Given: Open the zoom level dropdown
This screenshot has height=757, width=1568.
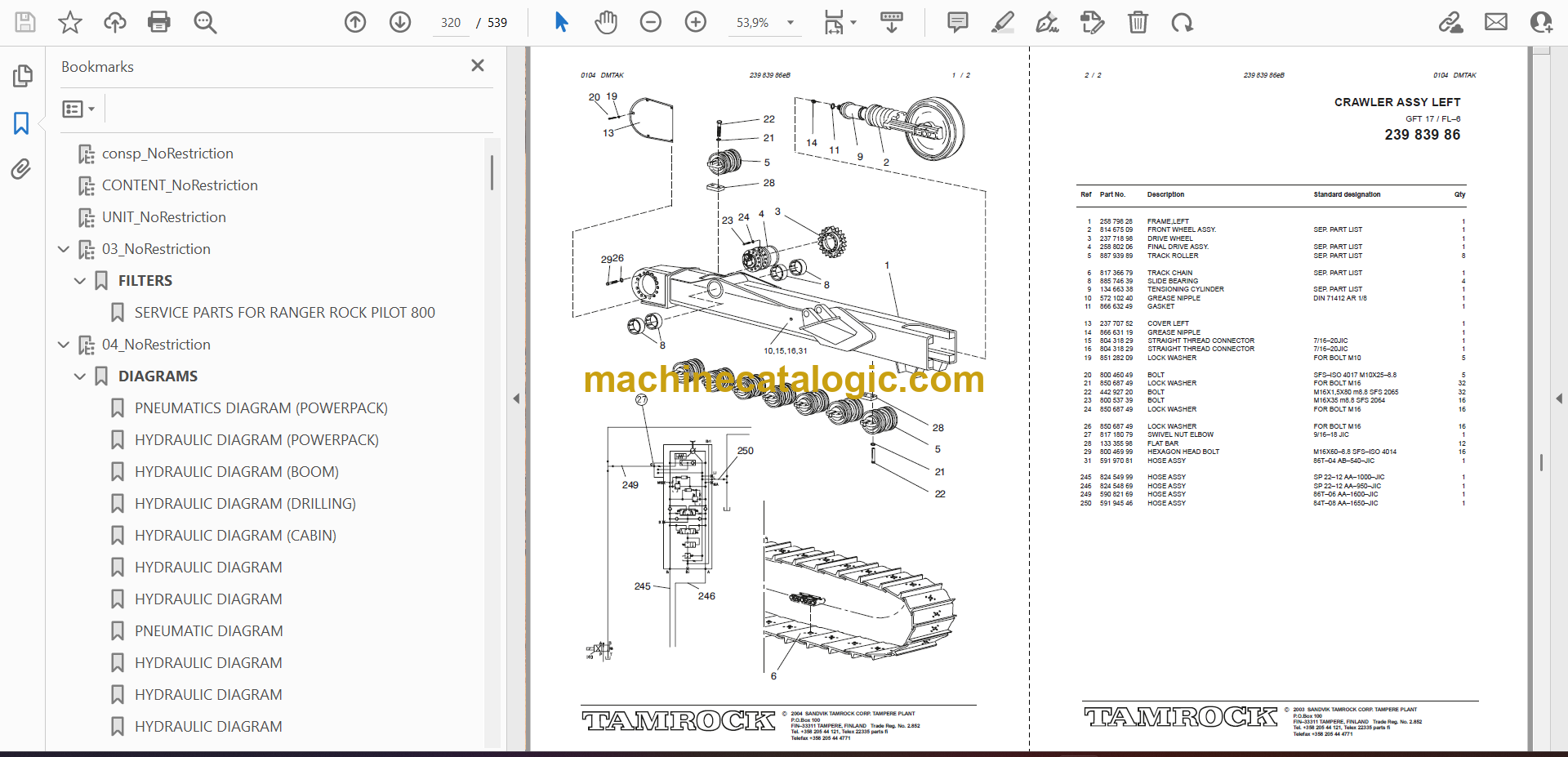Looking at the screenshot, I should tap(790, 23).
